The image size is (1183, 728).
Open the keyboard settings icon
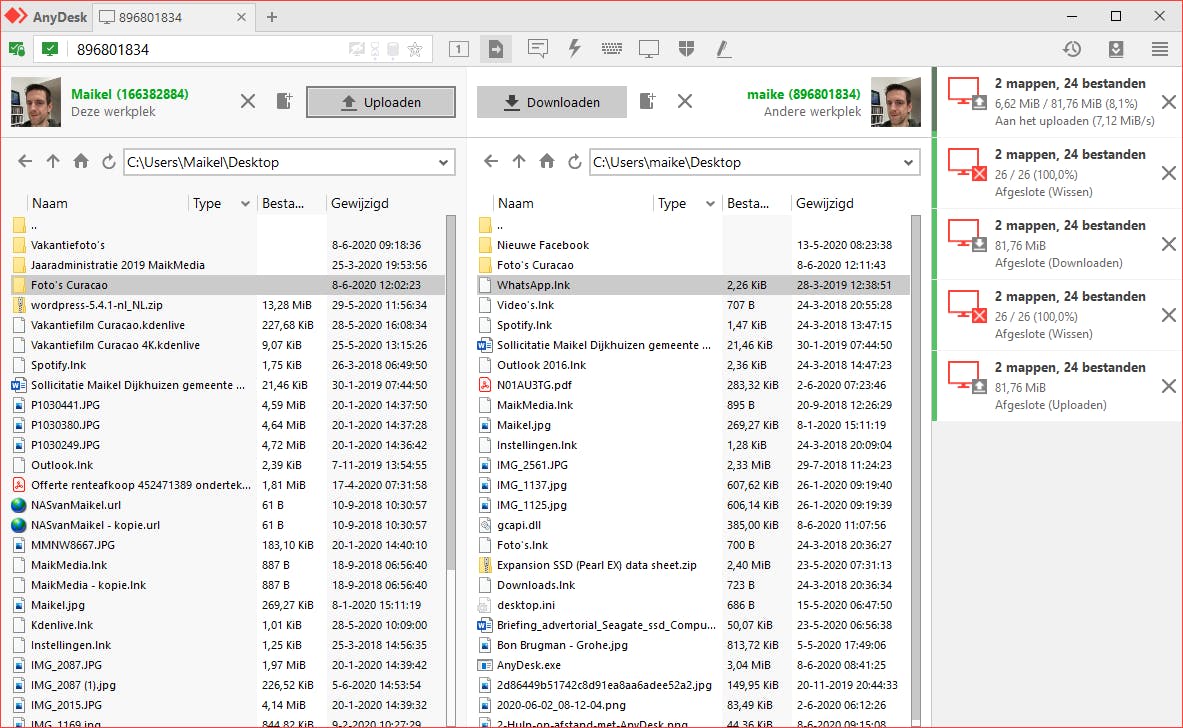click(x=612, y=48)
